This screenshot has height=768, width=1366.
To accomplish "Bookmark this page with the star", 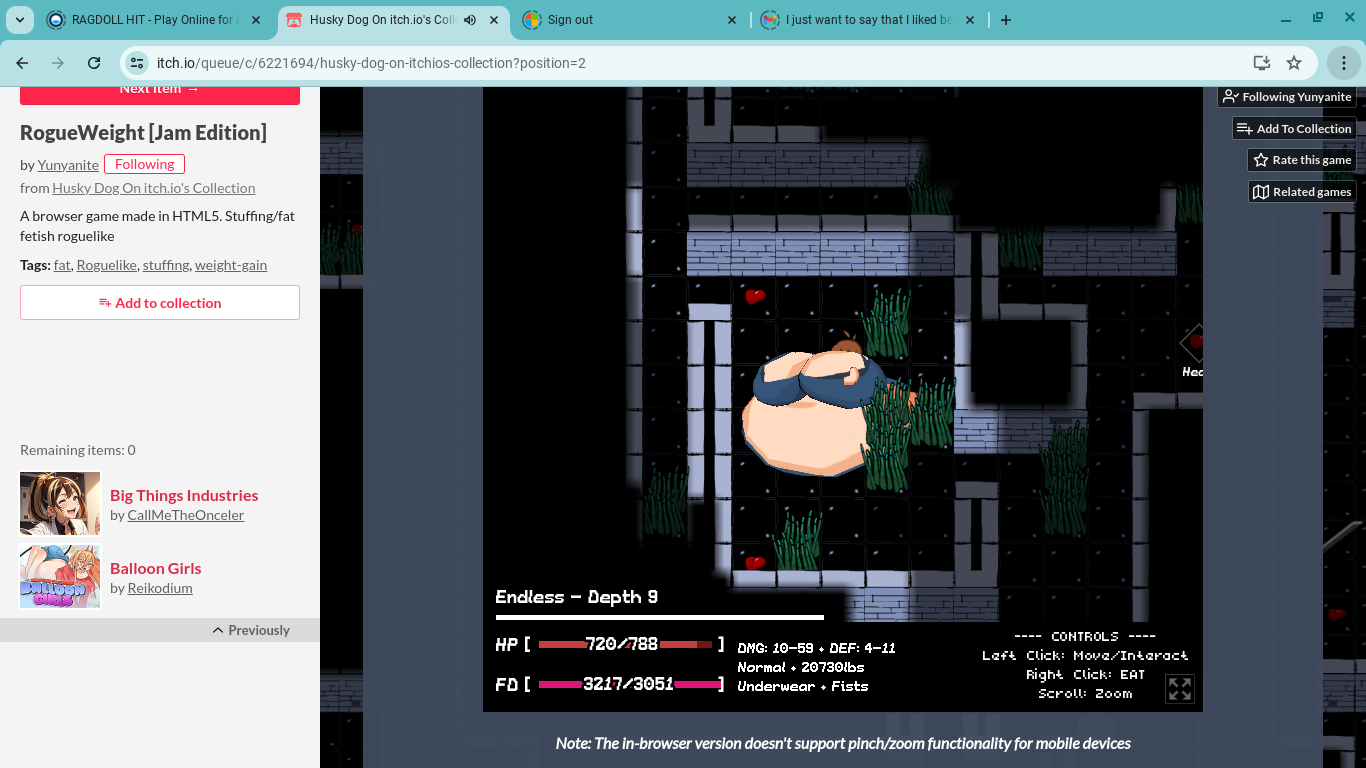I will coord(1294,63).
